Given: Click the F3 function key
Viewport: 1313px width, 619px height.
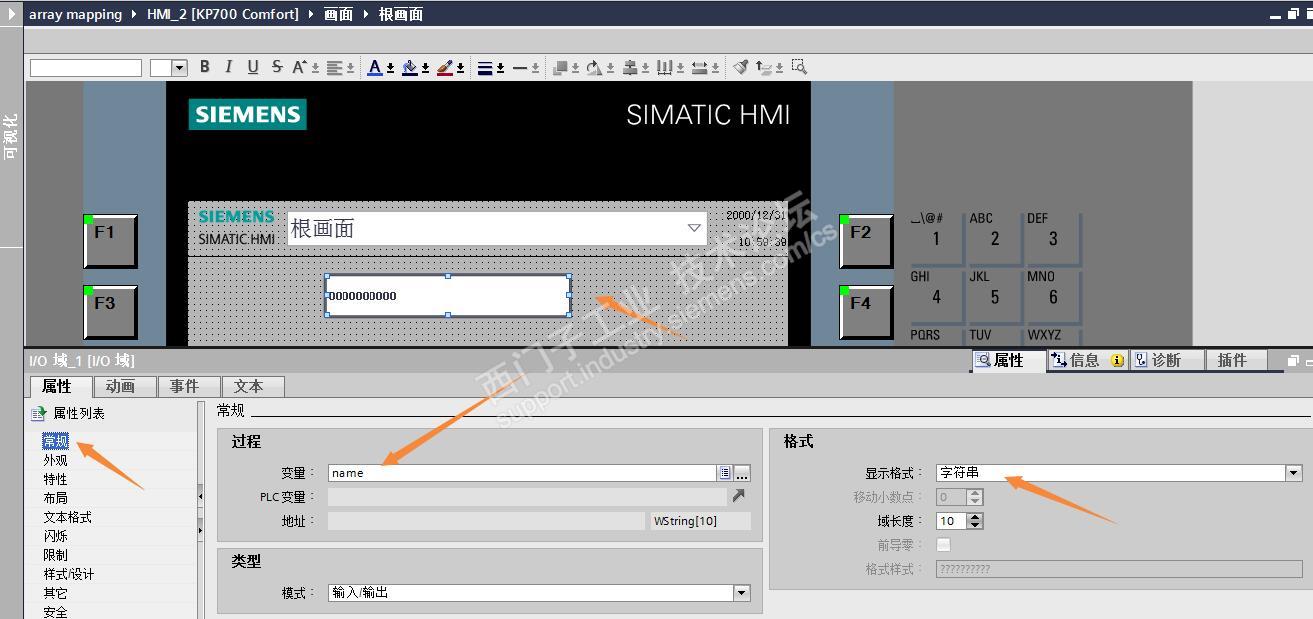Looking at the screenshot, I should tap(110, 312).
